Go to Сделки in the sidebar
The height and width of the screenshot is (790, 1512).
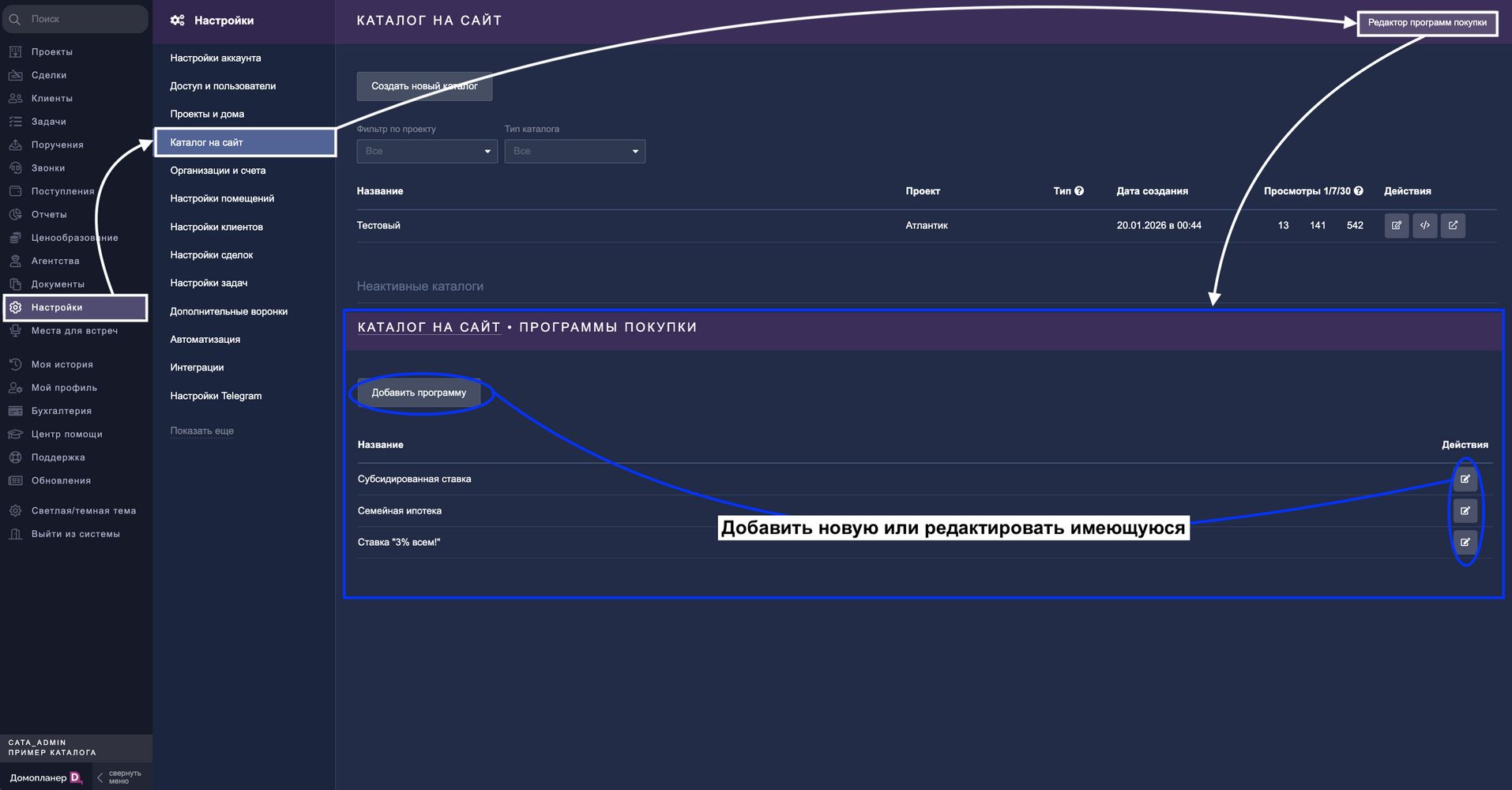click(49, 75)
